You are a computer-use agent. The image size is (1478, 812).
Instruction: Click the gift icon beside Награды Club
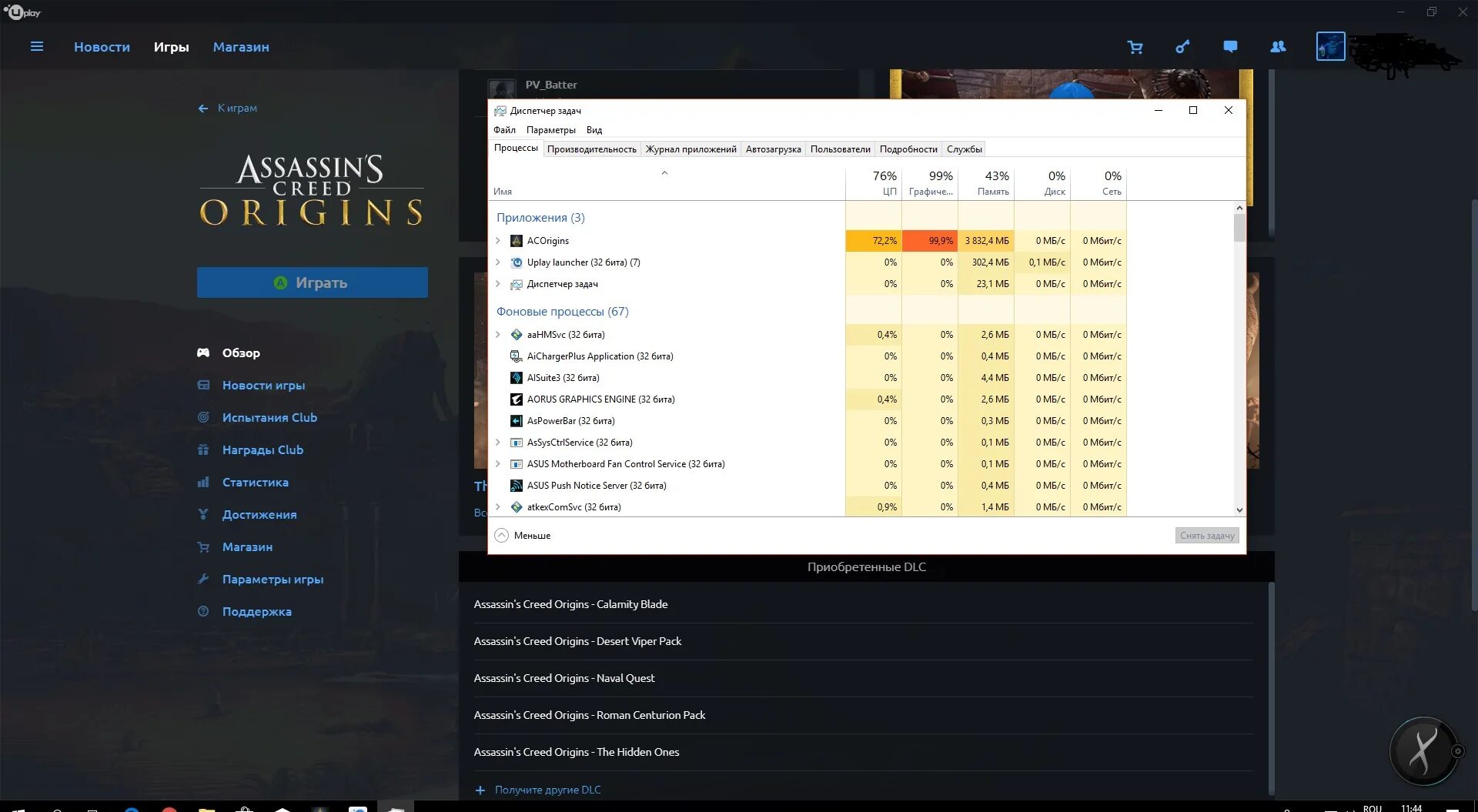coord(203,449)
